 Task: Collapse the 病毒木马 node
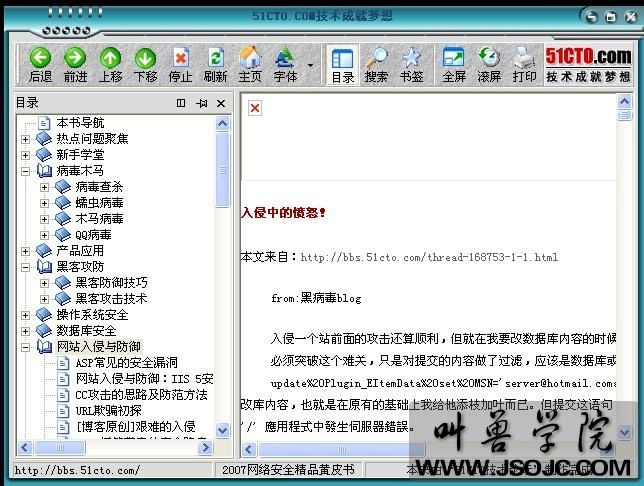pyautogui.click(x=25, y=171)
